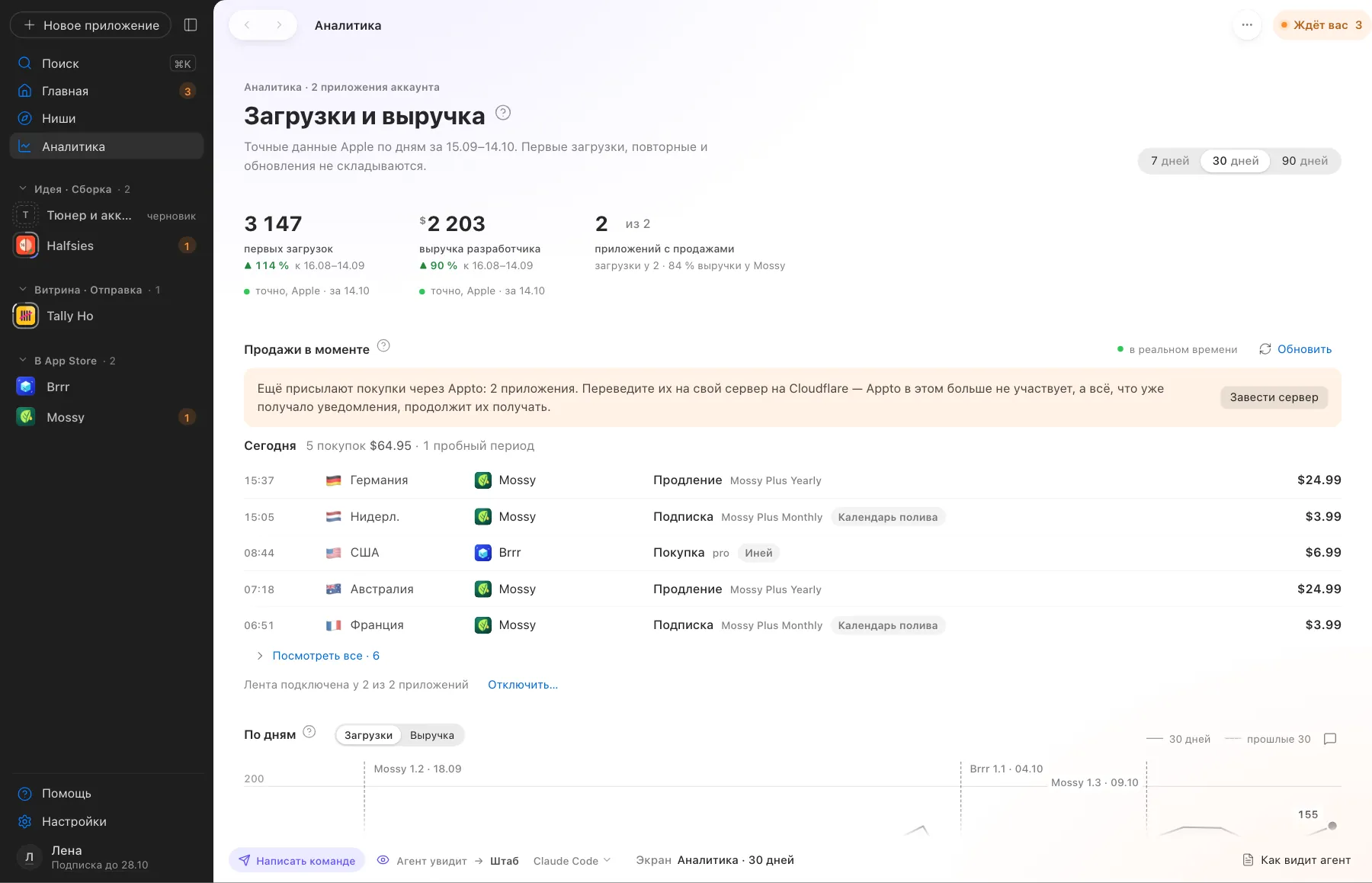Toggle the sidebar panel icon

191,25
